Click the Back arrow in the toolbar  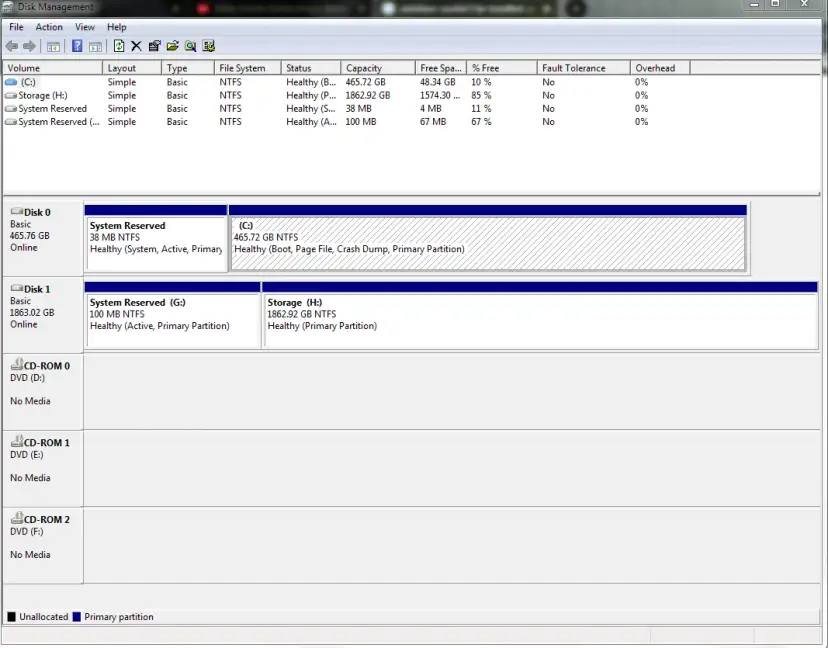pos(12,46)
